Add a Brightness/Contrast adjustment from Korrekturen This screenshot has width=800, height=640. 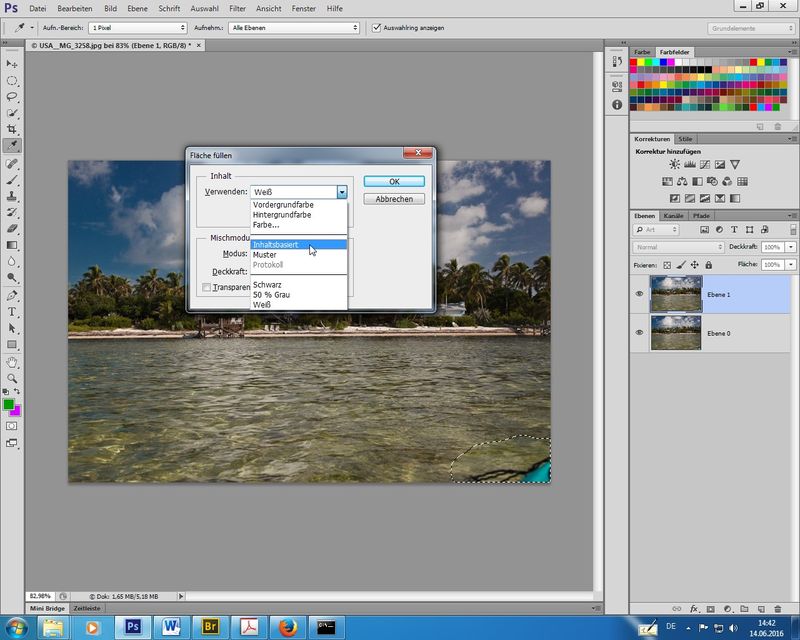tap(675, 164)
